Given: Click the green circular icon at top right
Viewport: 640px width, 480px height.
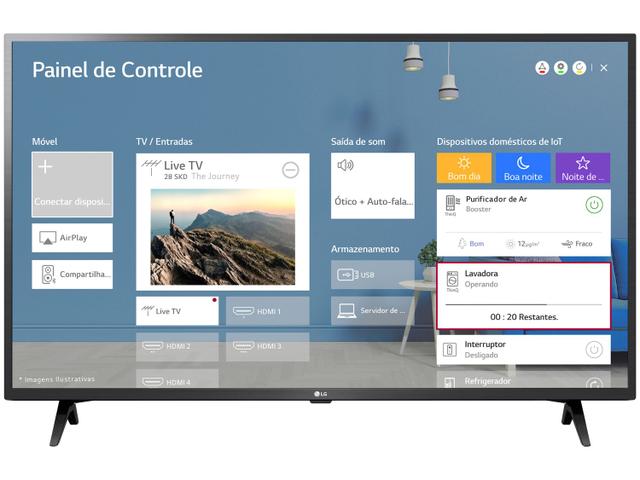Looking at the screenshot, I should point(560,69).
